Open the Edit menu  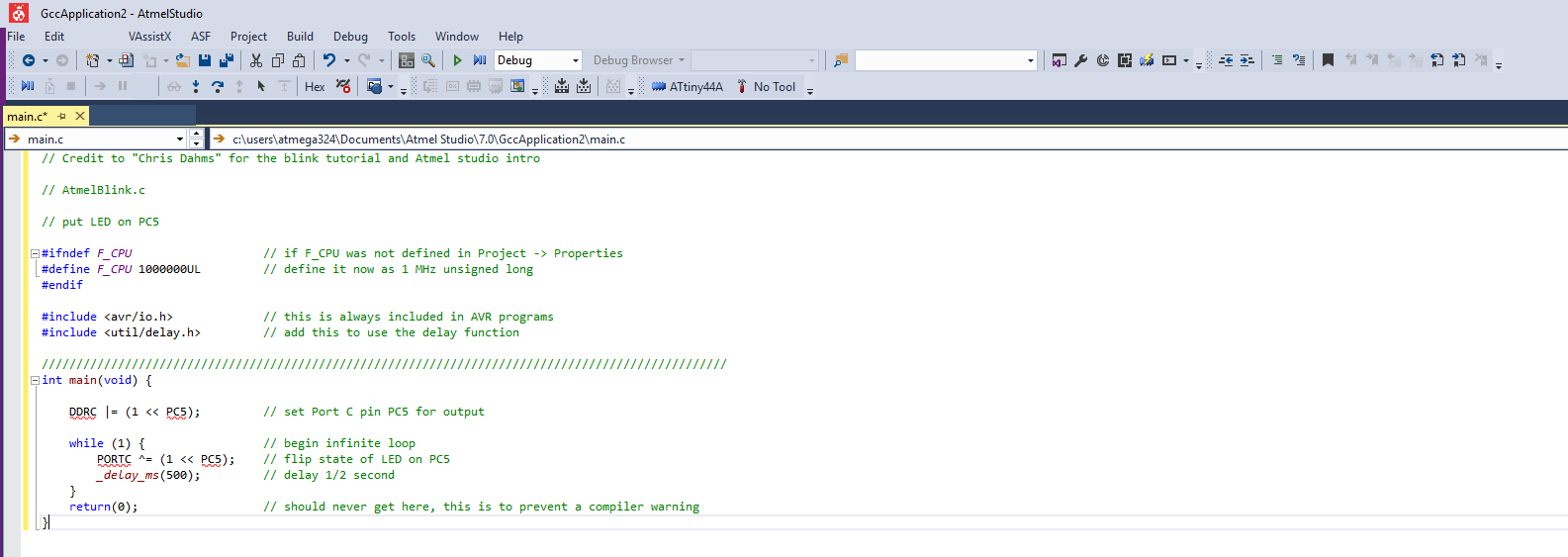[54, 37]
